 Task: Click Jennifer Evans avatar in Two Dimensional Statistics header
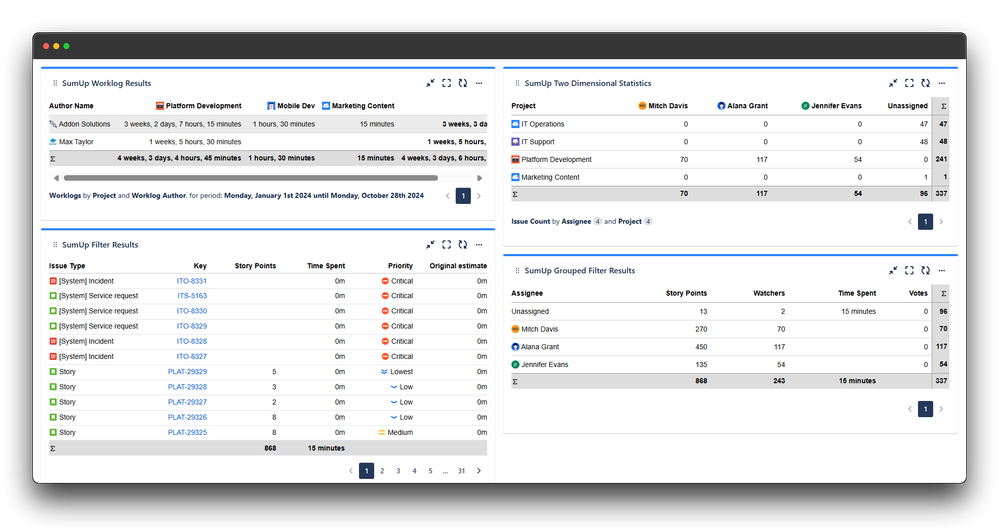coord(805,106)
